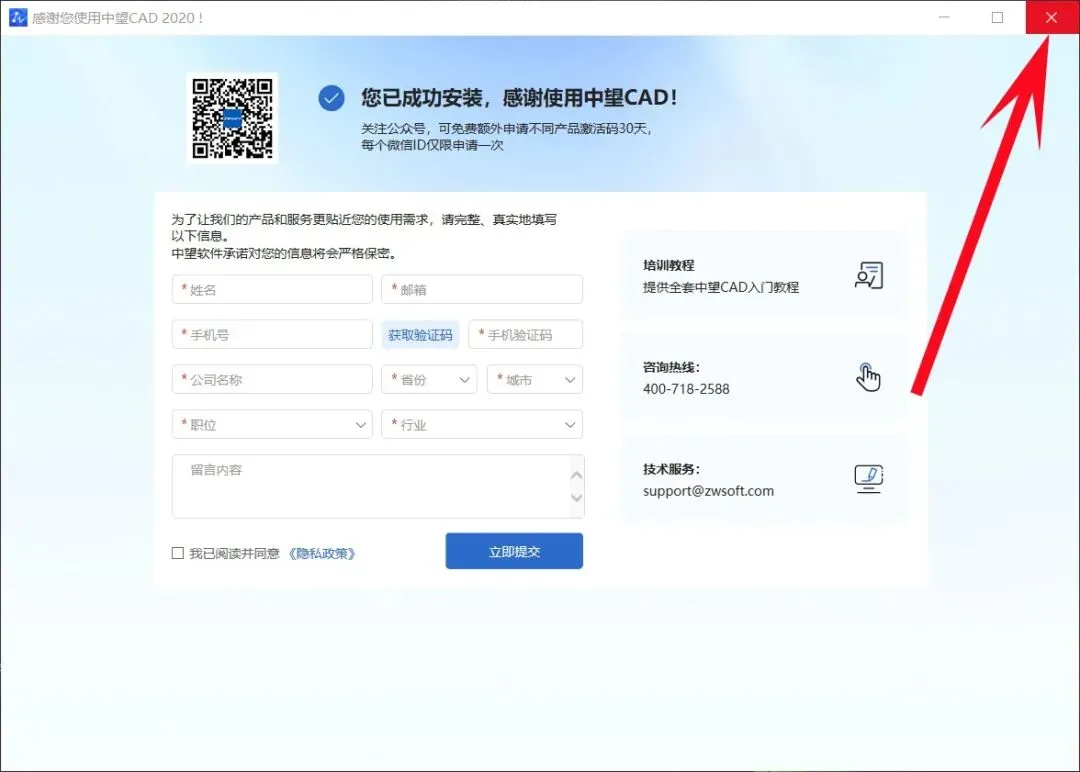
Task: Click the technical service monitor icon
Action: pyautogui.click(x=869, y=479)
